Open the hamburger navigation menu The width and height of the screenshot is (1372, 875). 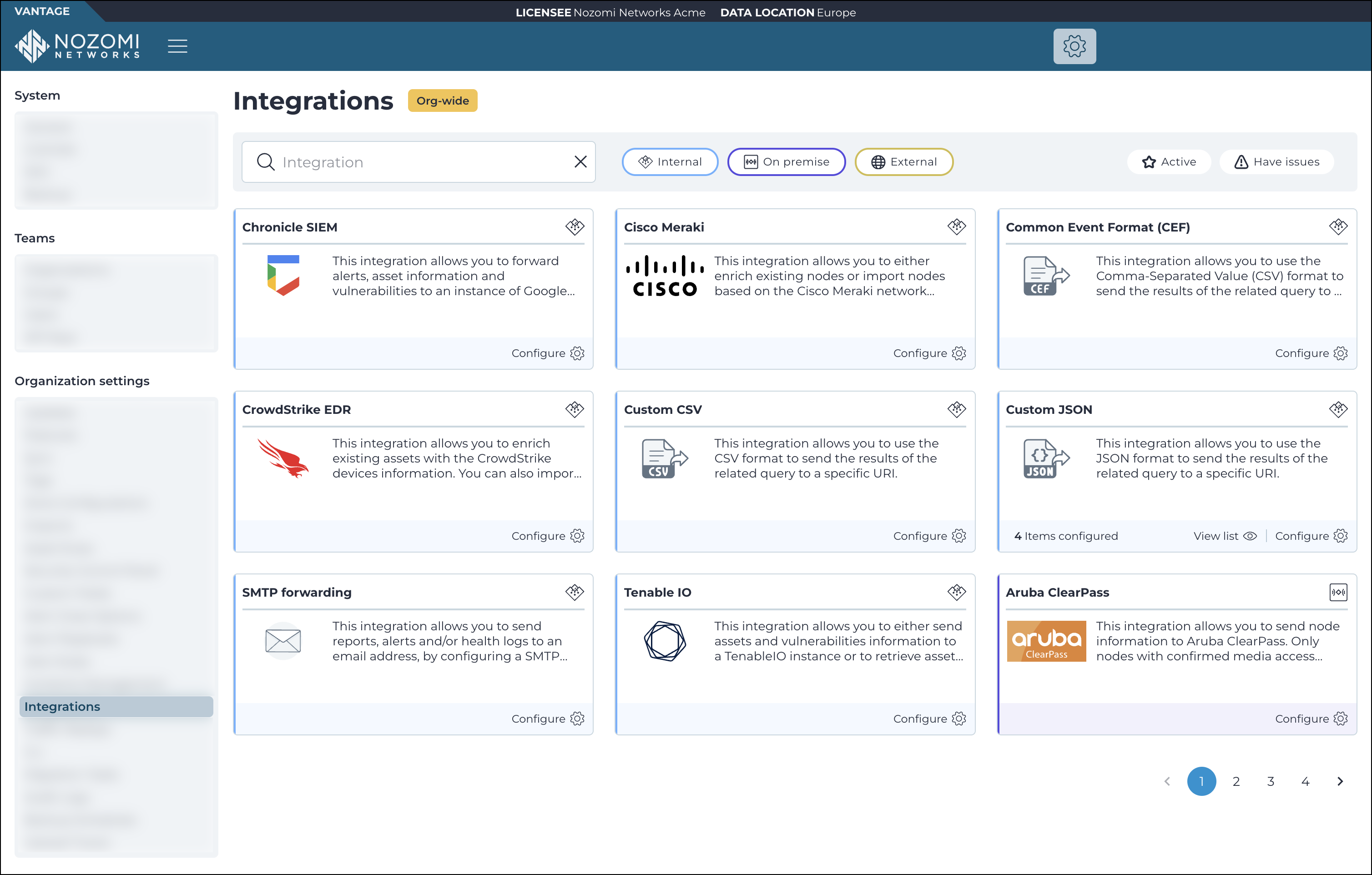point(178,46)
